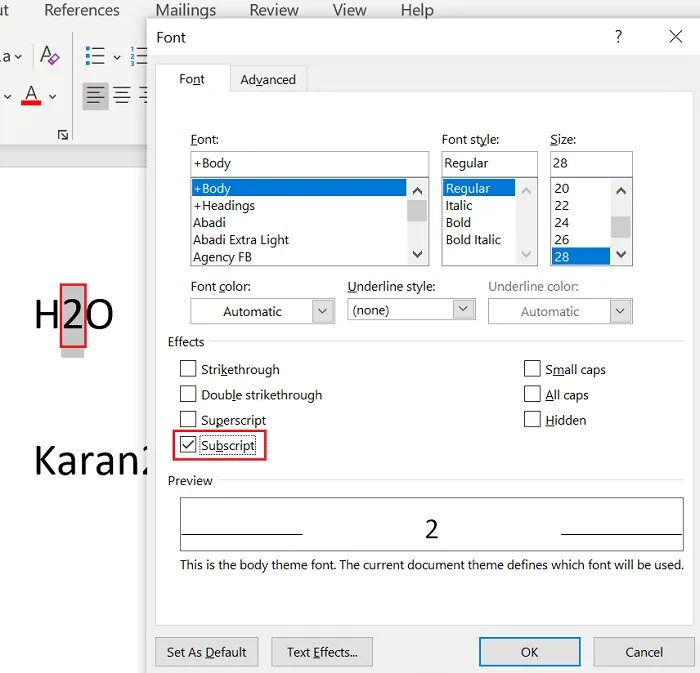700x673 pixels.
Task: Select Regular in font style list
Action: [479, 188]
